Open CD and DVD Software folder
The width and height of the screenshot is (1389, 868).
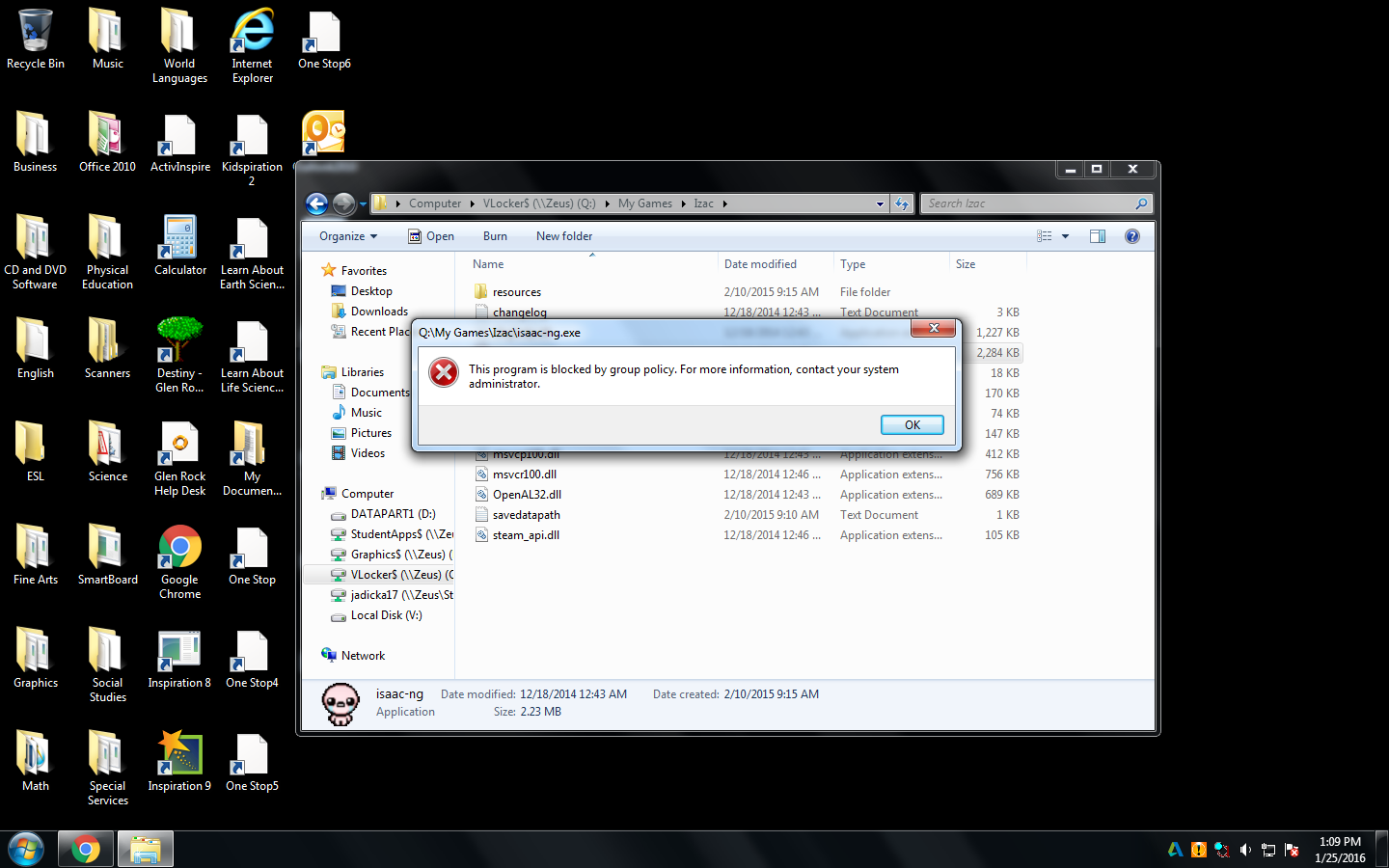click(36, 253)
